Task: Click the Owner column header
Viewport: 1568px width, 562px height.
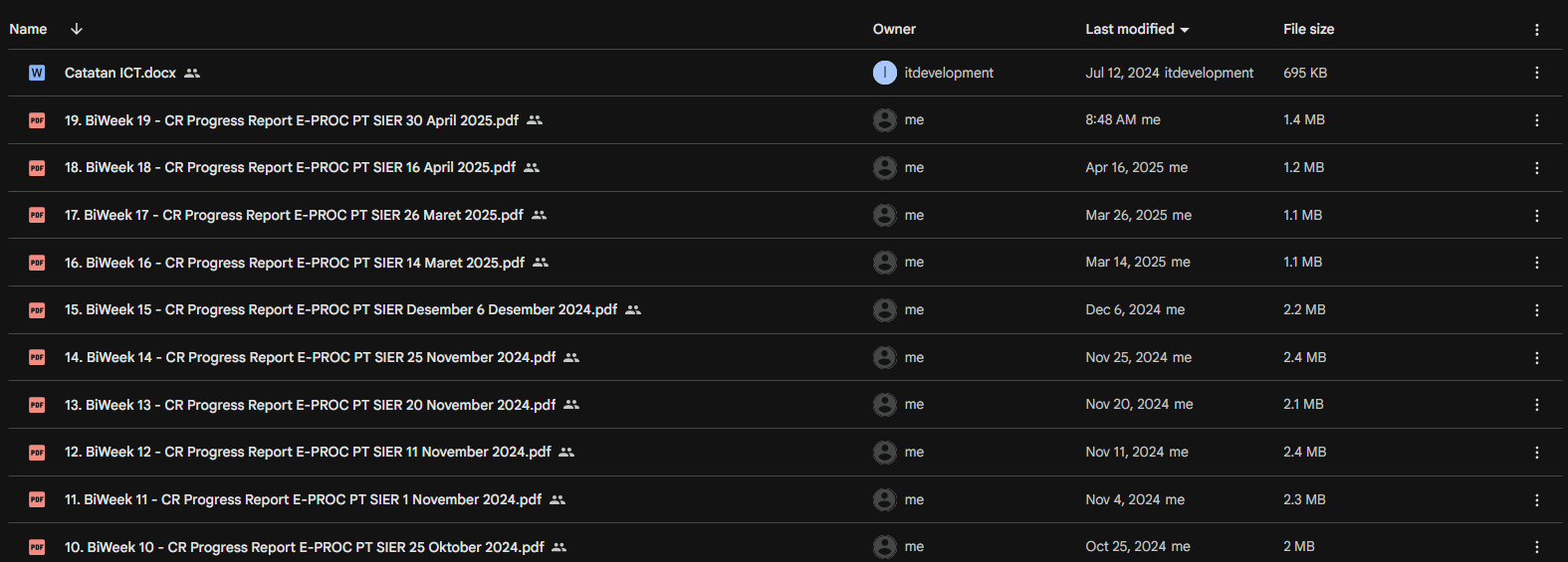Action: pyautogui.click(x=894, y=30)
